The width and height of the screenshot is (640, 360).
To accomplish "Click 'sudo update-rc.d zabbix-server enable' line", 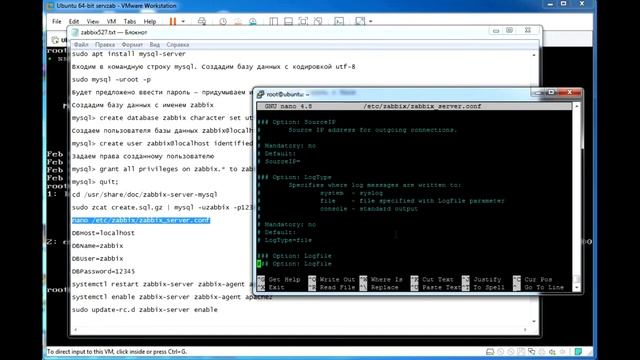I will click(144, 310).
